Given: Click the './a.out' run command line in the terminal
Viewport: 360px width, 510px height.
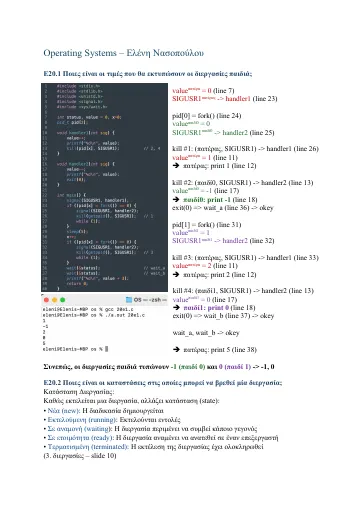Looking at the screenshot, I should [93, 315].
